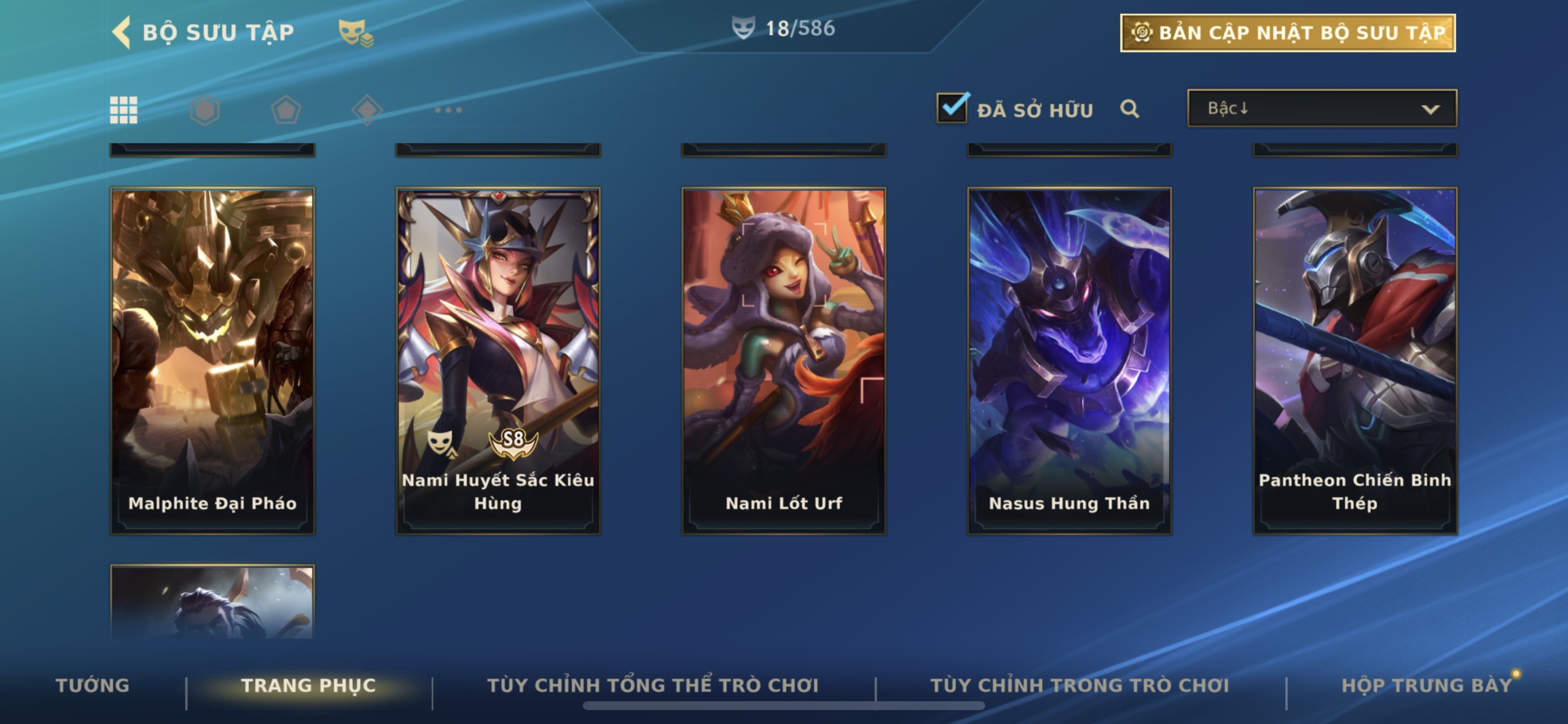Click Bản Cập Nhật Bộ Sưu Tập button
Image resolution: width=1568 pixels, height=724 pixels.
pyautogui.click(x=1288, y=33)
